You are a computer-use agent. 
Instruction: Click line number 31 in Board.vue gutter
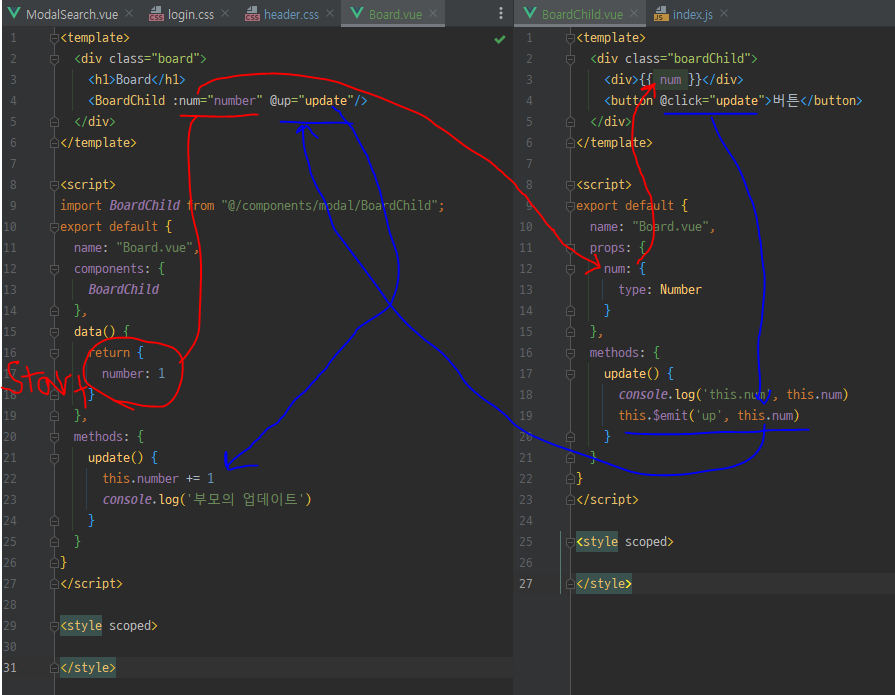10,668
